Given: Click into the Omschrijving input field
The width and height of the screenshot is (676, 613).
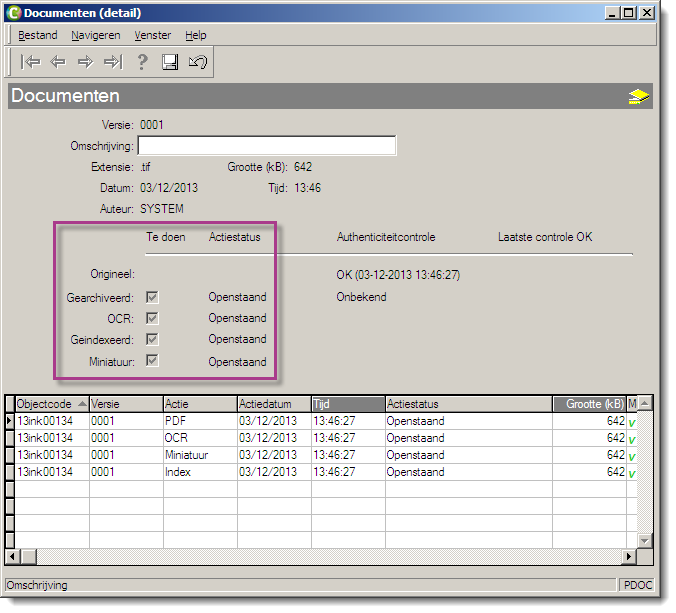Looking at the screenshot, I should click(x=267, y=146).
